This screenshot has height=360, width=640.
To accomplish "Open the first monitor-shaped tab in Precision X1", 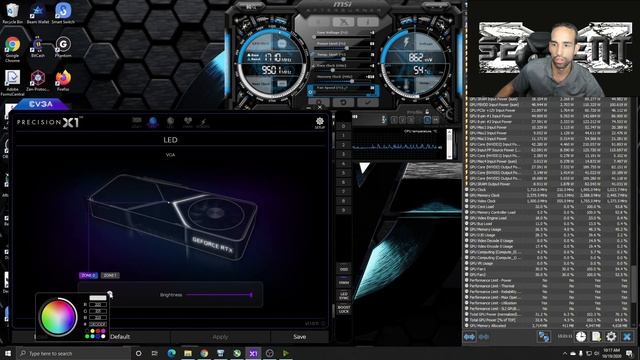I will [137, 121].
